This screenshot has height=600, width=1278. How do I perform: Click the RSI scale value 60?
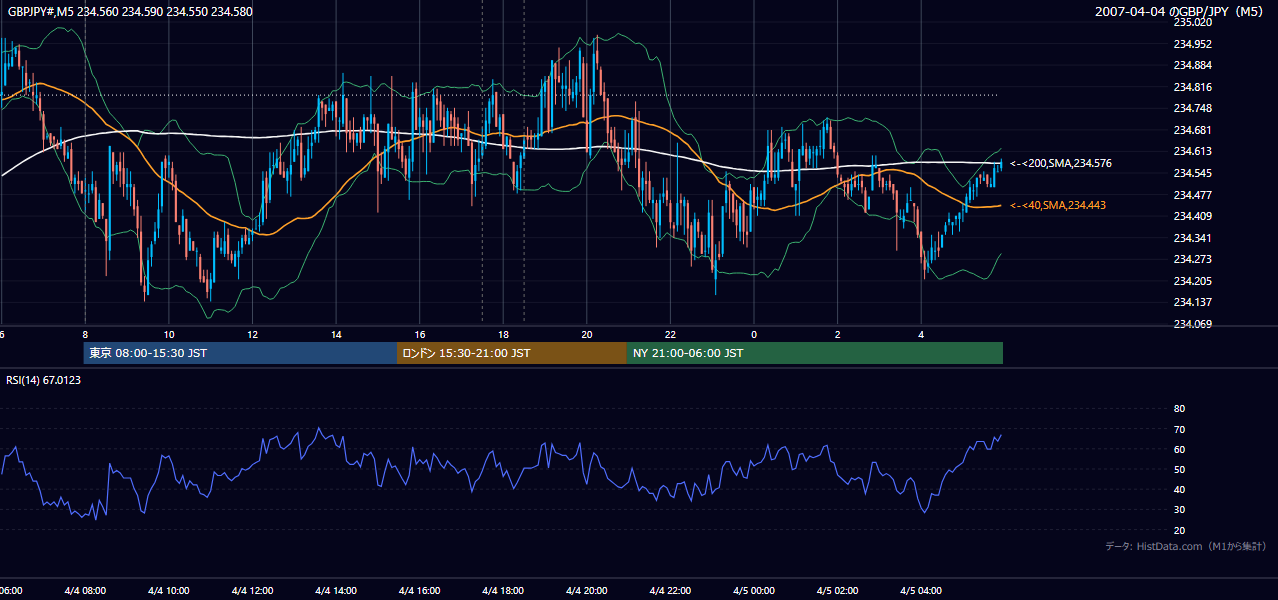[1179, 449]
